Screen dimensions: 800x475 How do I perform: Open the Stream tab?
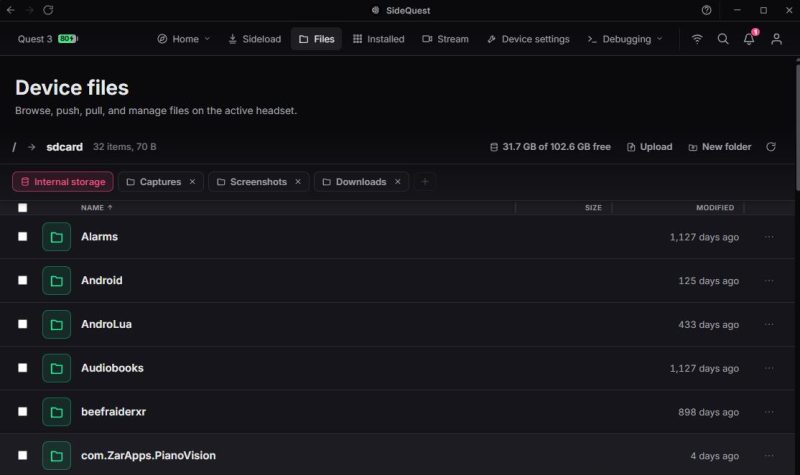pyautogui.click(x=445, y=39)
